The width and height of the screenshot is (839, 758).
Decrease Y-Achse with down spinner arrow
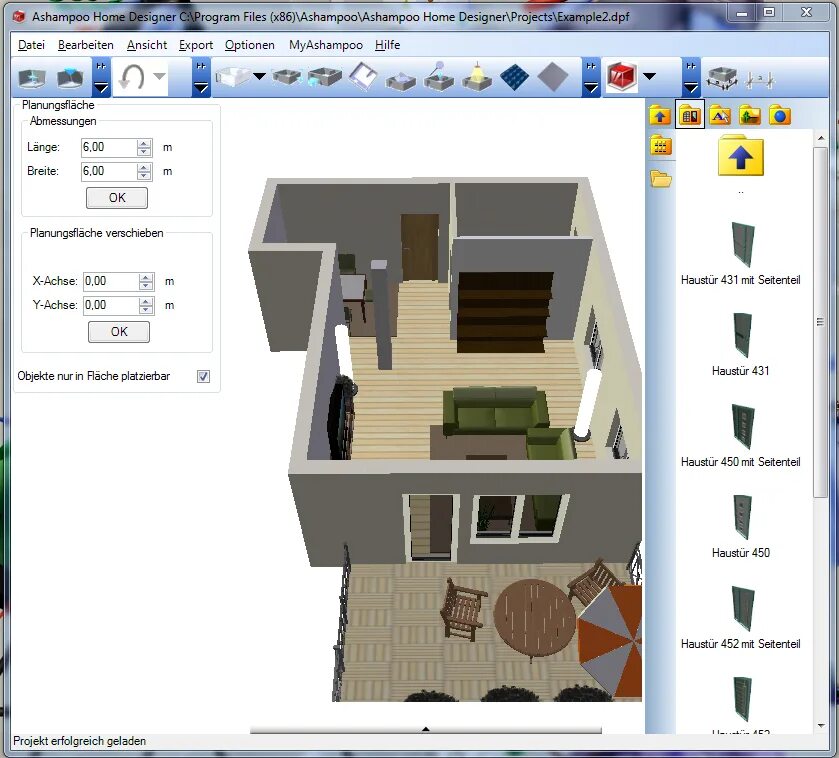coord(146,310)
